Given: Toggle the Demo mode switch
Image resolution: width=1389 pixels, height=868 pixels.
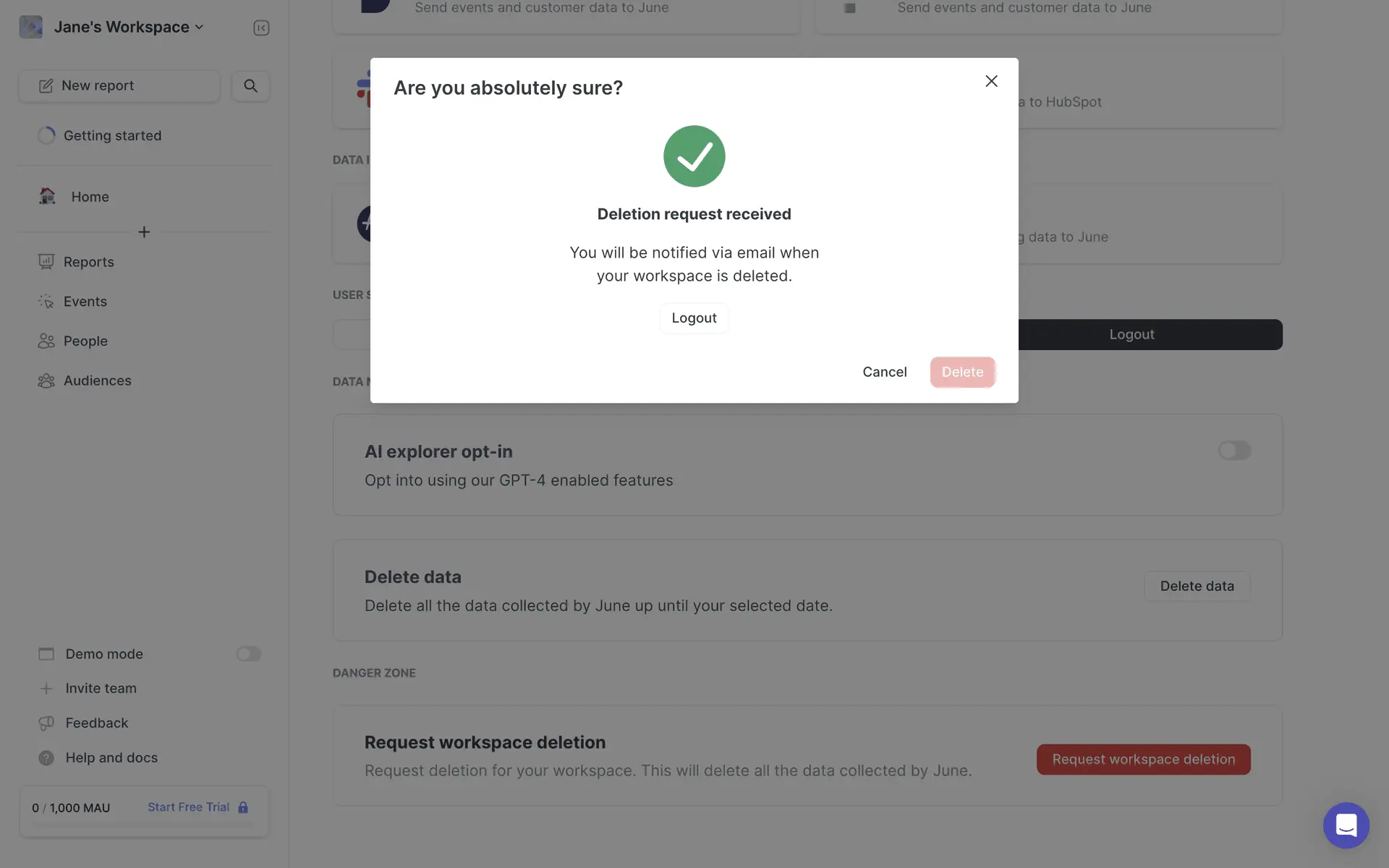Looking at the screenshot, I should [x=248, y=654].
